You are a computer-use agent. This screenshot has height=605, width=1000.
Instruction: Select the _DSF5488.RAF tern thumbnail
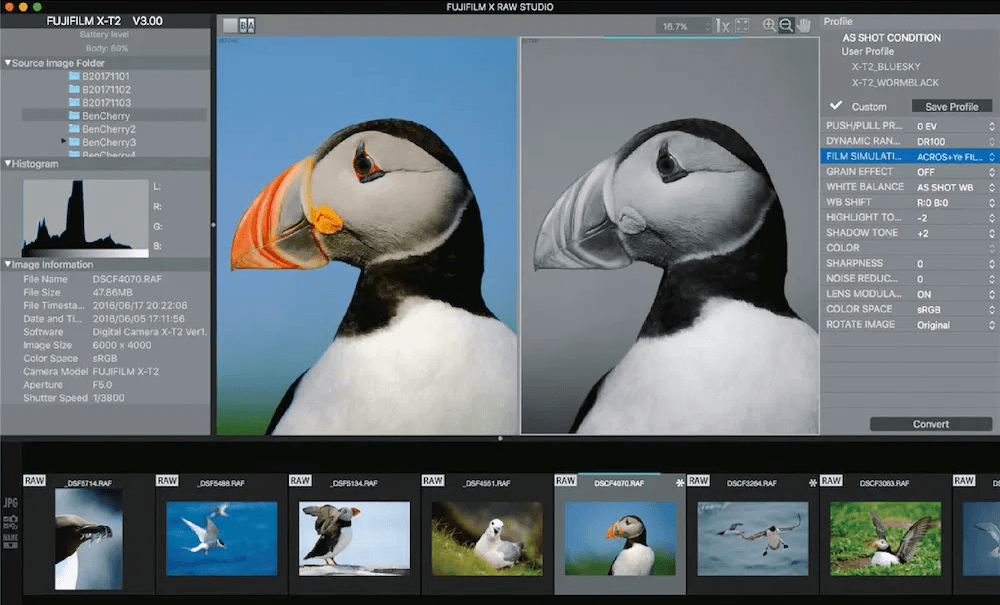222,539
